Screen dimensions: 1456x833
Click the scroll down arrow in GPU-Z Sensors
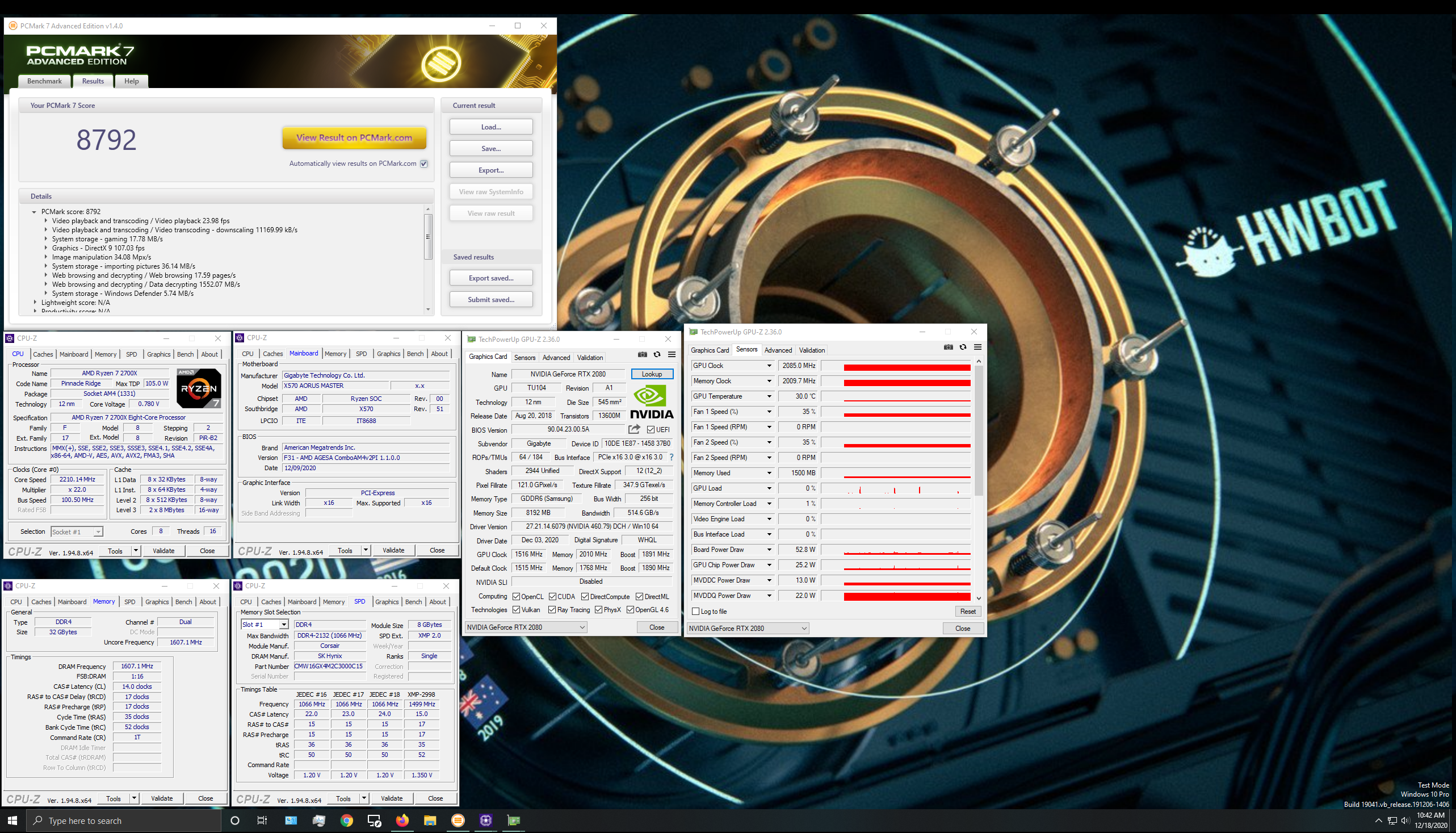point(979,598)
